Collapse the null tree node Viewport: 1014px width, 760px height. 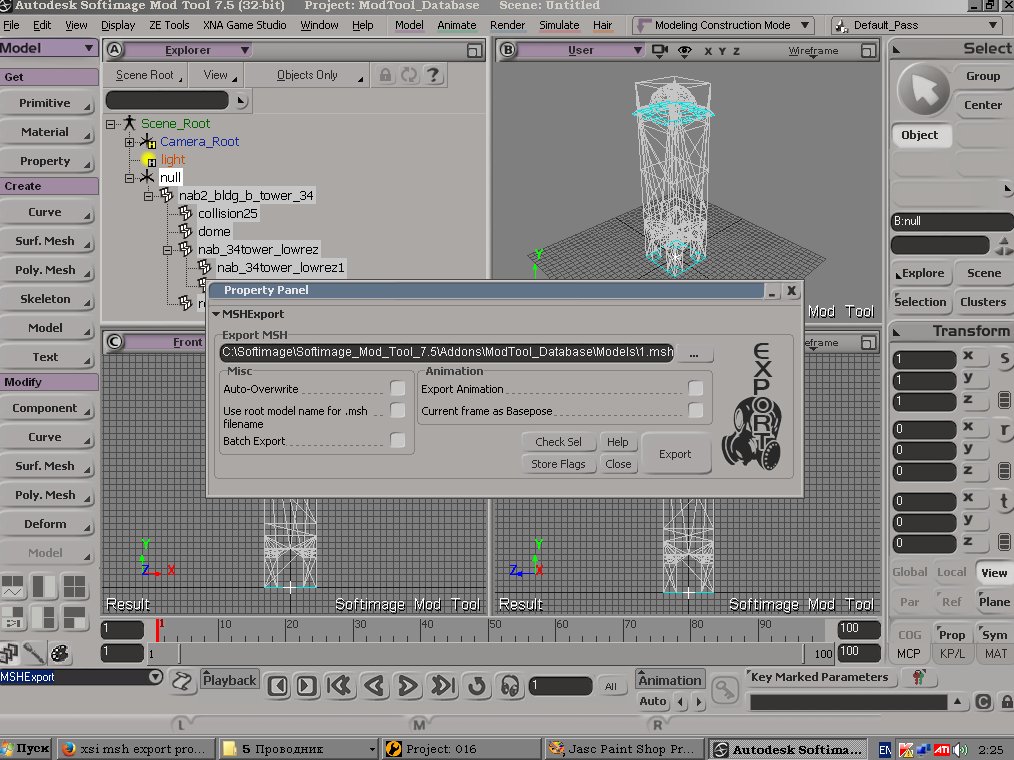pos(129,177)
